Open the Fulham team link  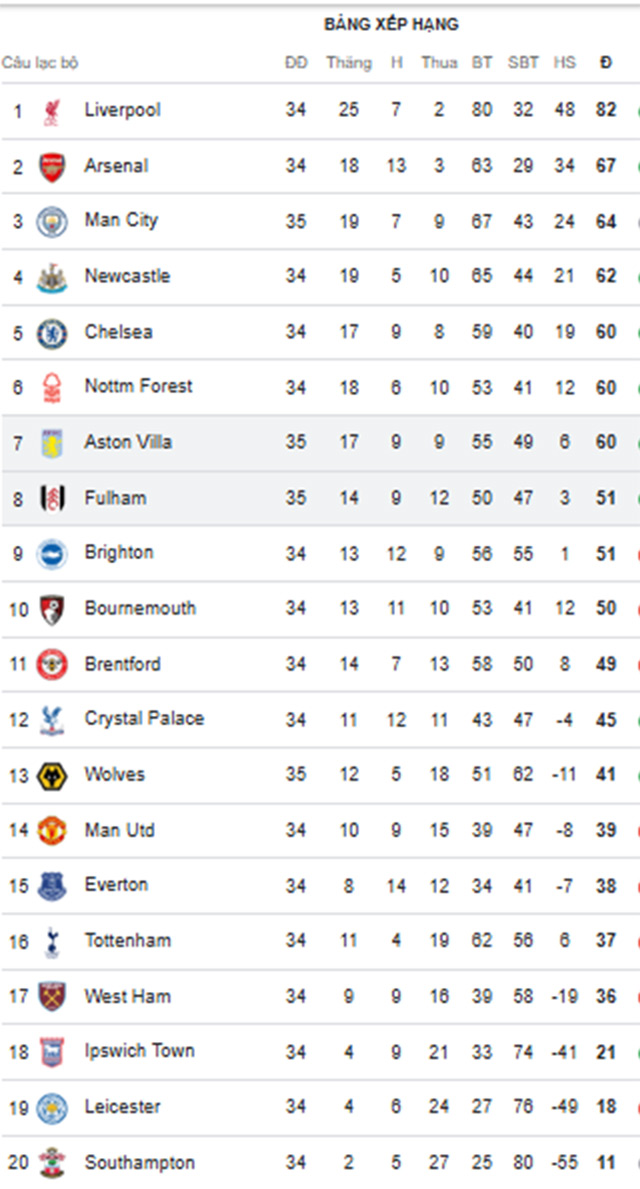point(115,498)
